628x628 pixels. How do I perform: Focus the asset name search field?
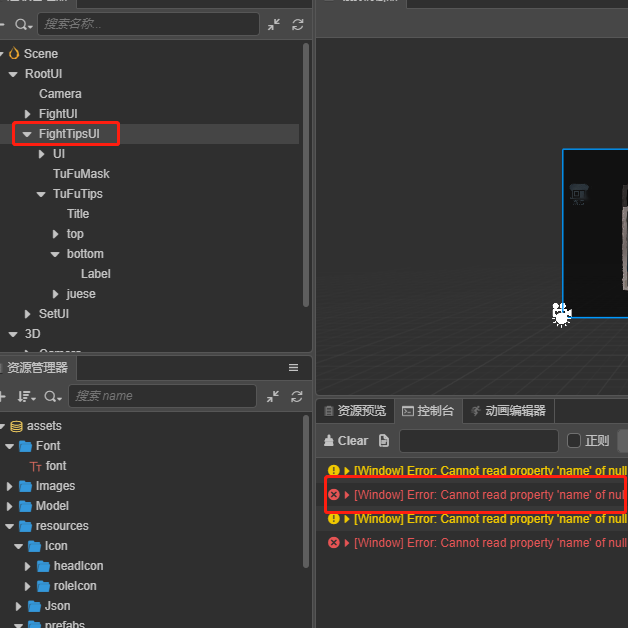point(162,396)
